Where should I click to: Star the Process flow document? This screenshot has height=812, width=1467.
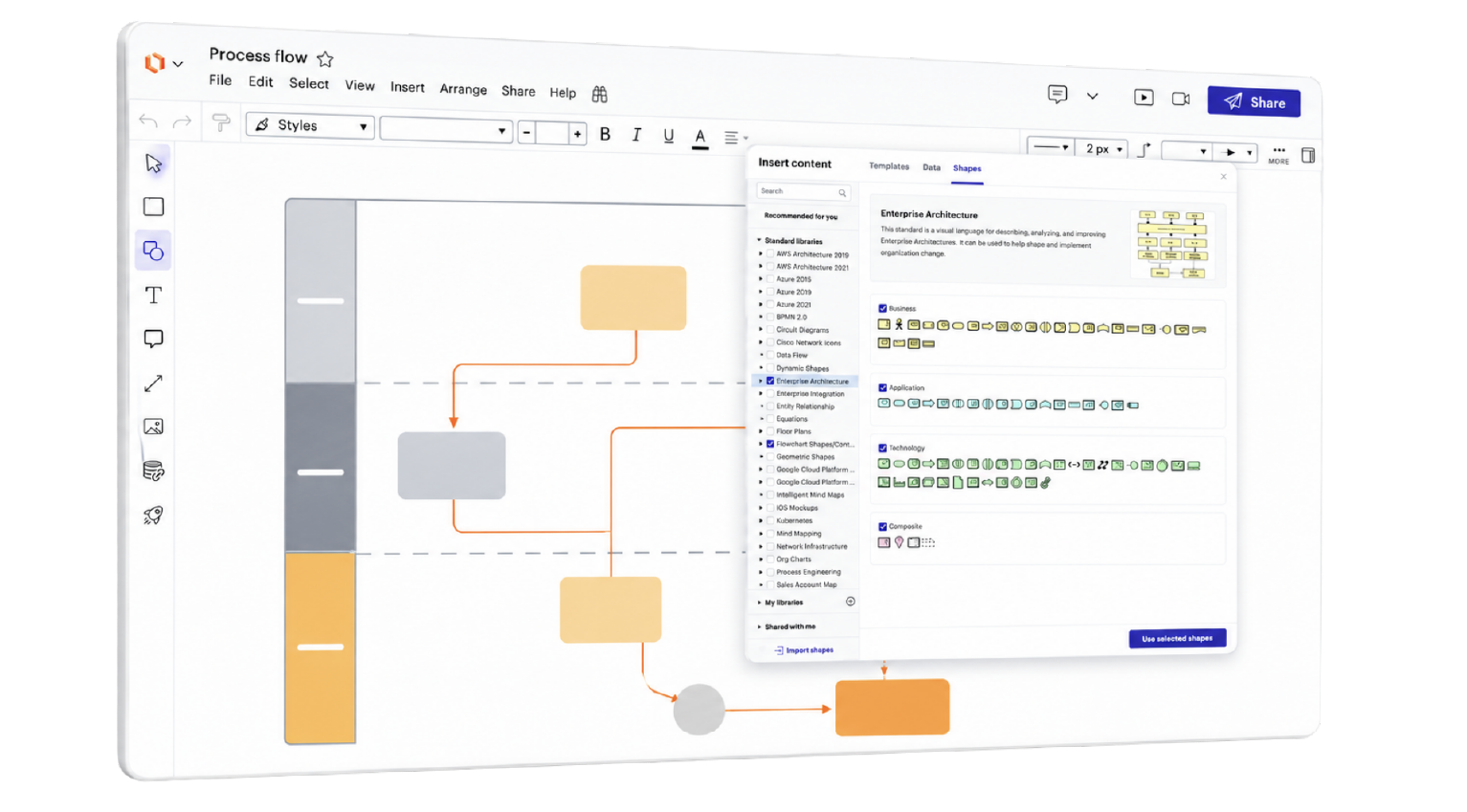coord(325,59)
